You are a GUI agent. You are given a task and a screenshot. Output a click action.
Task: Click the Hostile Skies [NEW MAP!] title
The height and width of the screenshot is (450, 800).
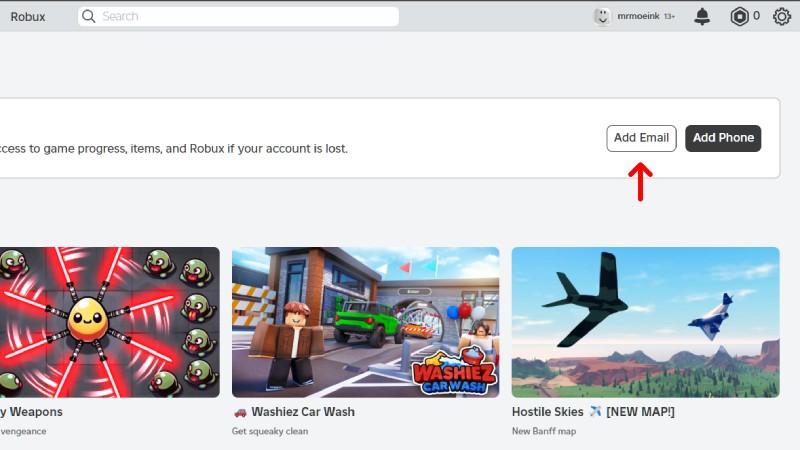593,412
